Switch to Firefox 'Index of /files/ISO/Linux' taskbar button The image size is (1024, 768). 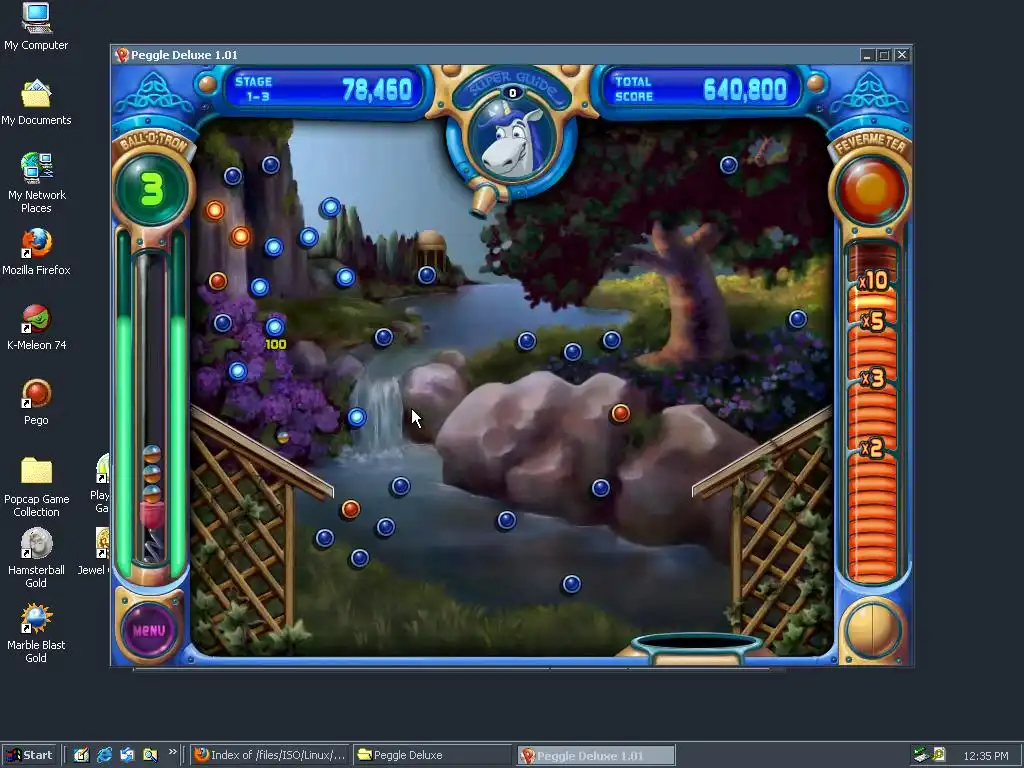pos(270,755)
